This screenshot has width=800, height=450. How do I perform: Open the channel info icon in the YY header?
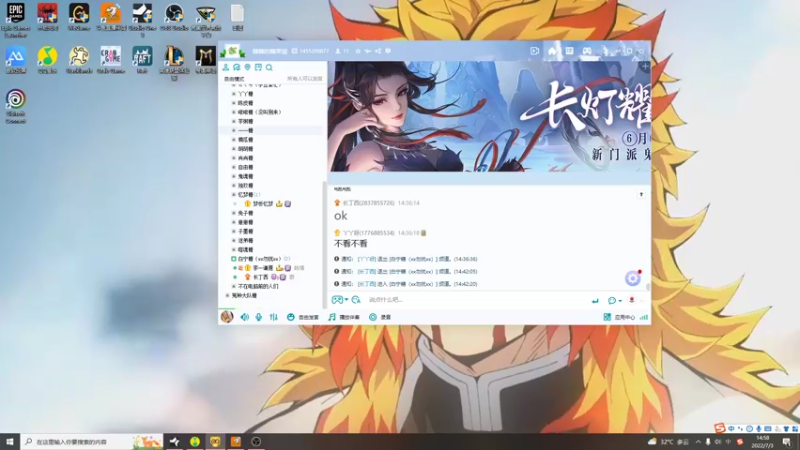[x=388, y=51]
